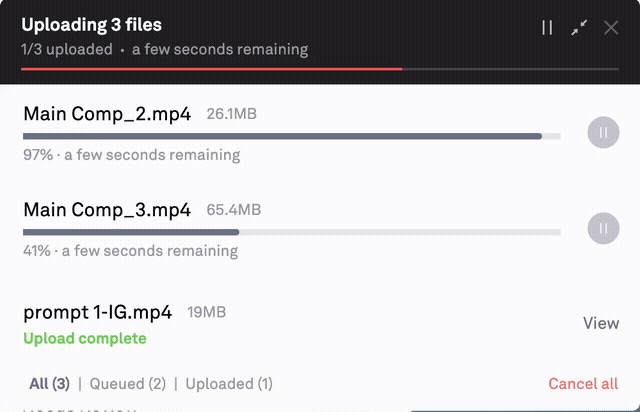Pause the Main Comp_3.mp4 upload
This screenshot has height=412, width=640.
[x=603, y=228]
